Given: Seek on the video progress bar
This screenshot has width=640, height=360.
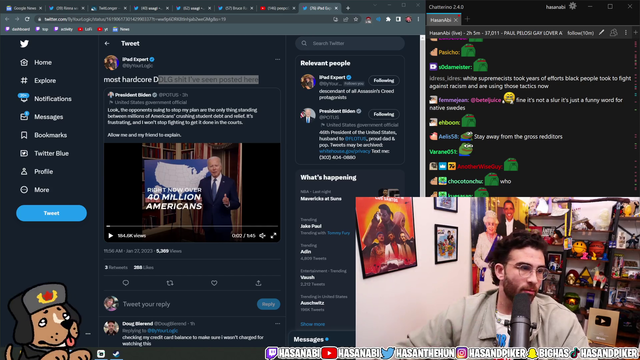Looking at the screenshot, I should (192, 226).
